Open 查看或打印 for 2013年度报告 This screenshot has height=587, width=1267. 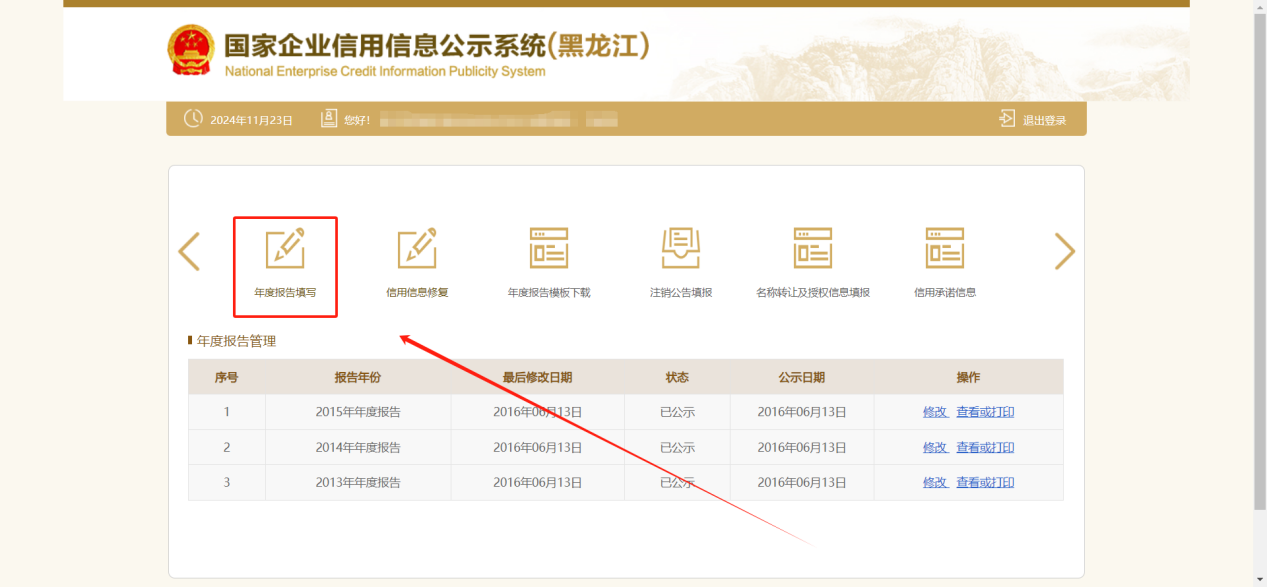[x=985, y=482]
